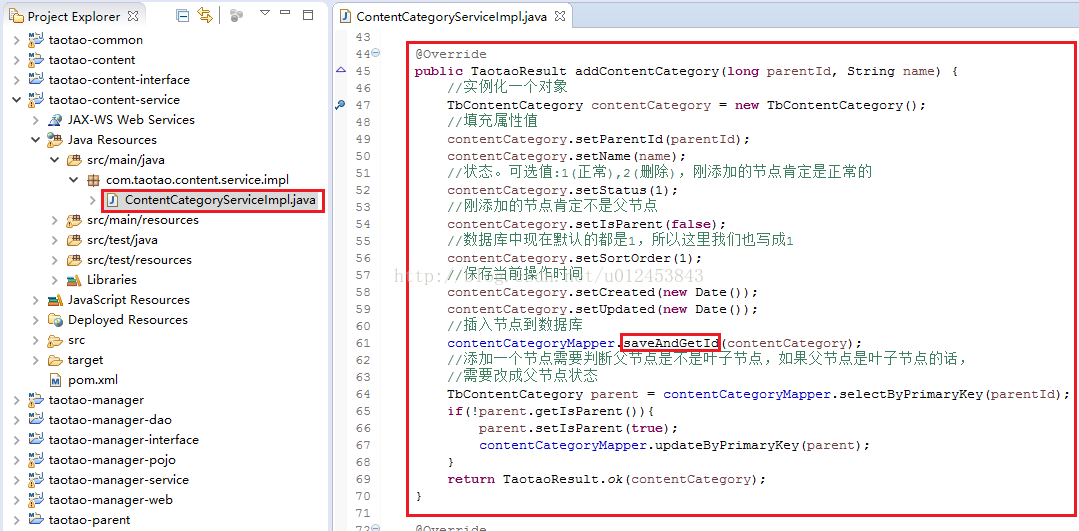The image size is (1079, 531).
Task: Close ContentCategoryServiceImpl.java editor tab
Action: pyautogui.click(x=559, y=16)
